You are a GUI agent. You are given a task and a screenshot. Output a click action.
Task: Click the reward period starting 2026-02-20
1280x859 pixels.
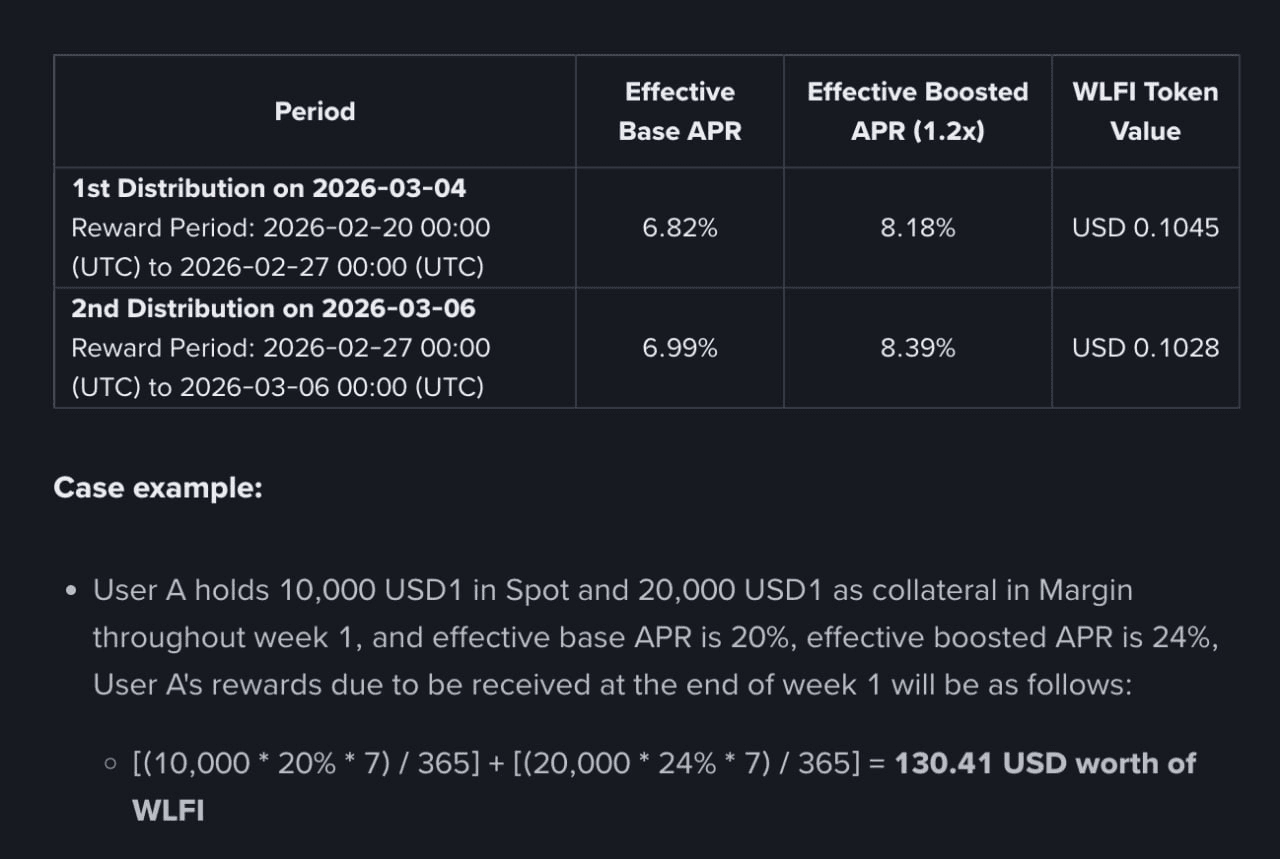click(x=280, y=248)
